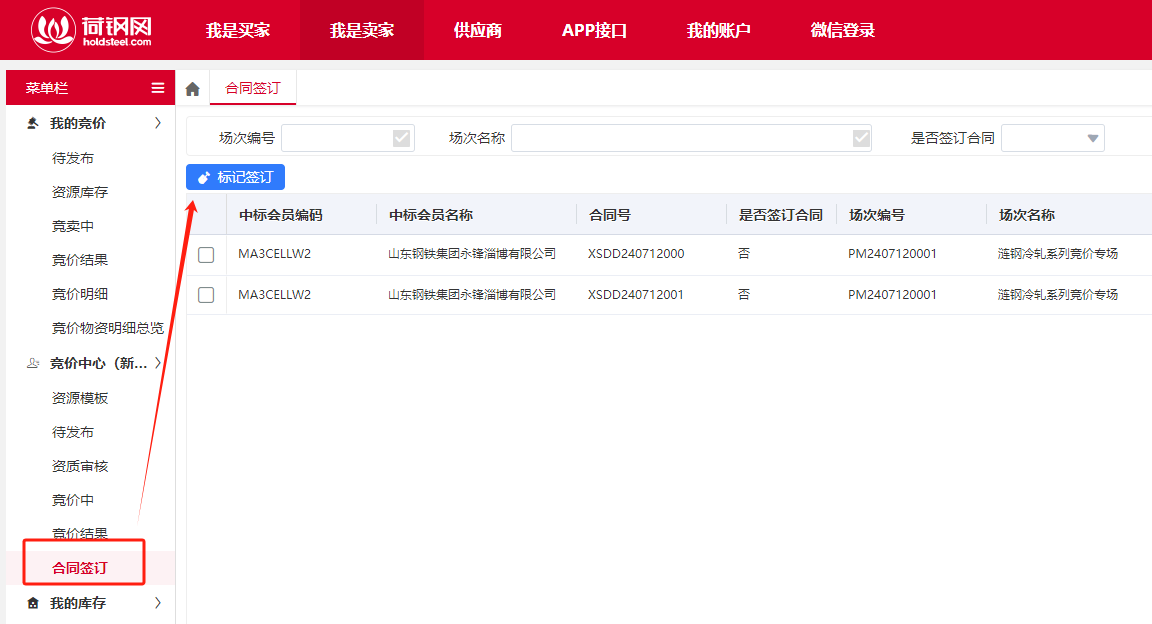Click 山东钢铁集团永锋淄博有限公司 in XSDD240712001's row

pos(472,295)
